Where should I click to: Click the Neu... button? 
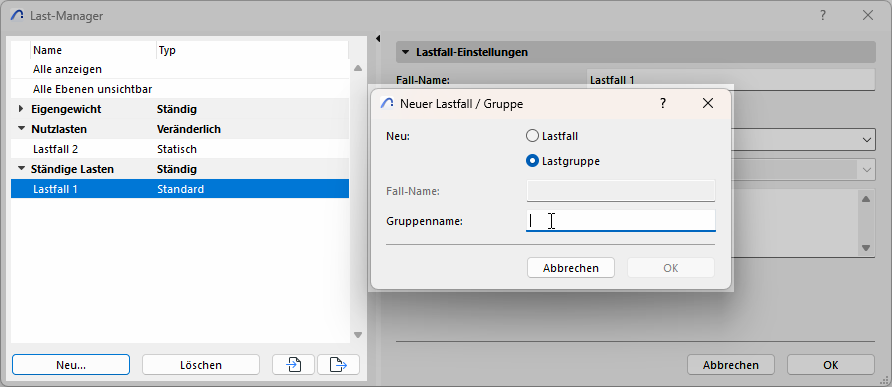pyautogui.click(x=71, y=365)
